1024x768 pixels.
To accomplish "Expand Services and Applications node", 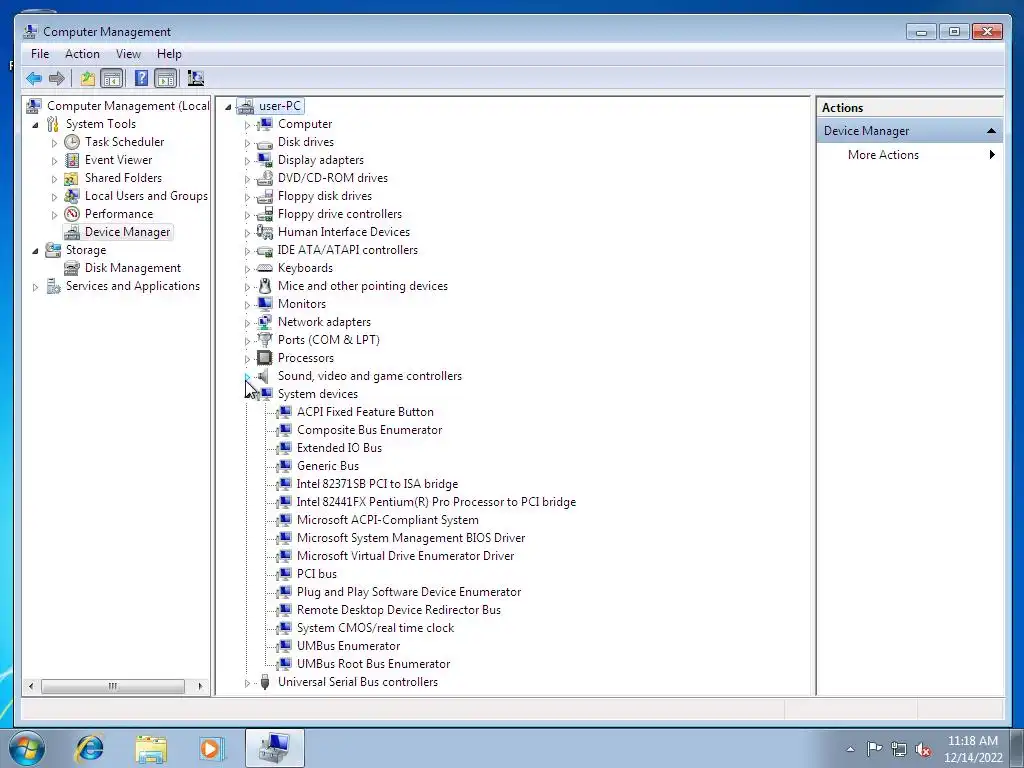I will [35, 287].
